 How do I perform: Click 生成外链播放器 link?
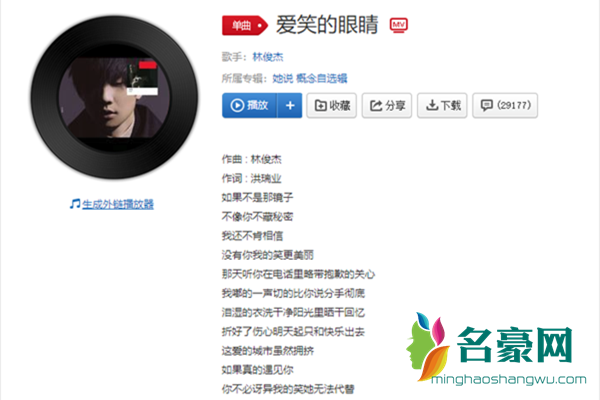tap(118, 204)
